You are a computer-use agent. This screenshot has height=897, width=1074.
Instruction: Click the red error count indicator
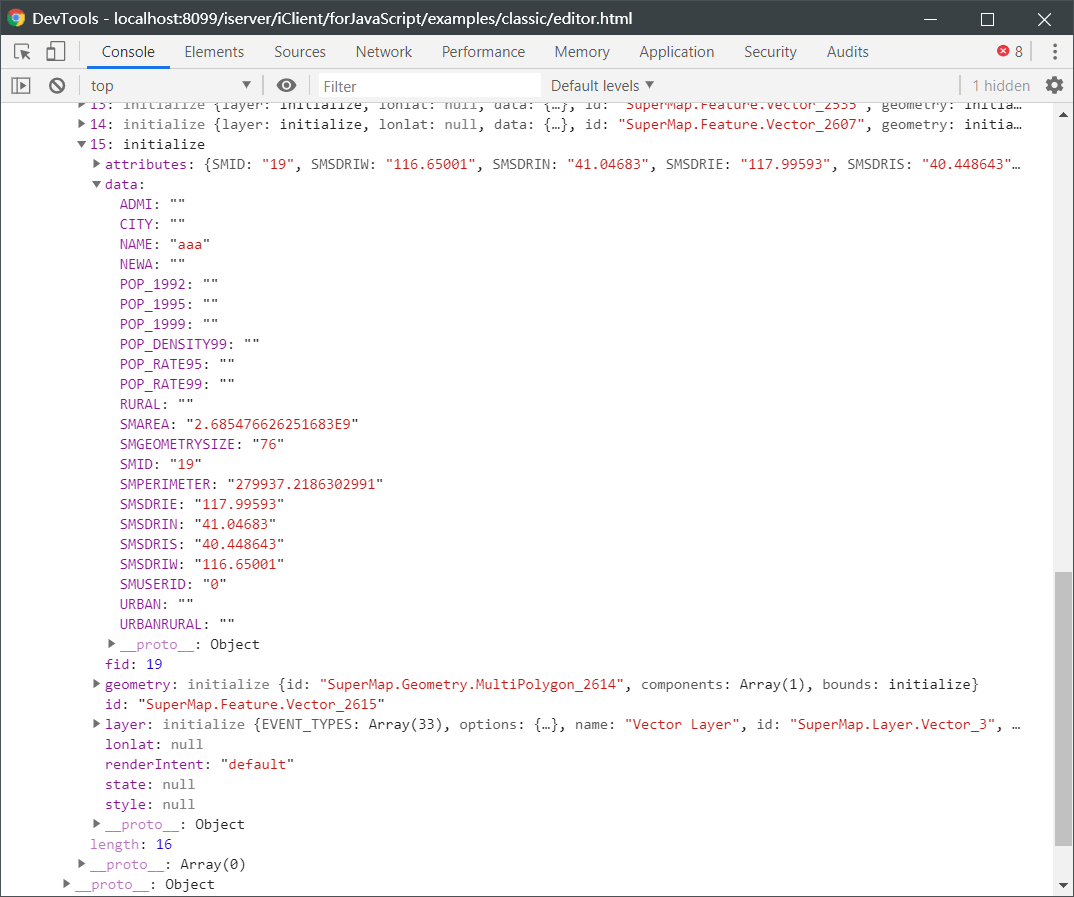[1010, 51]
